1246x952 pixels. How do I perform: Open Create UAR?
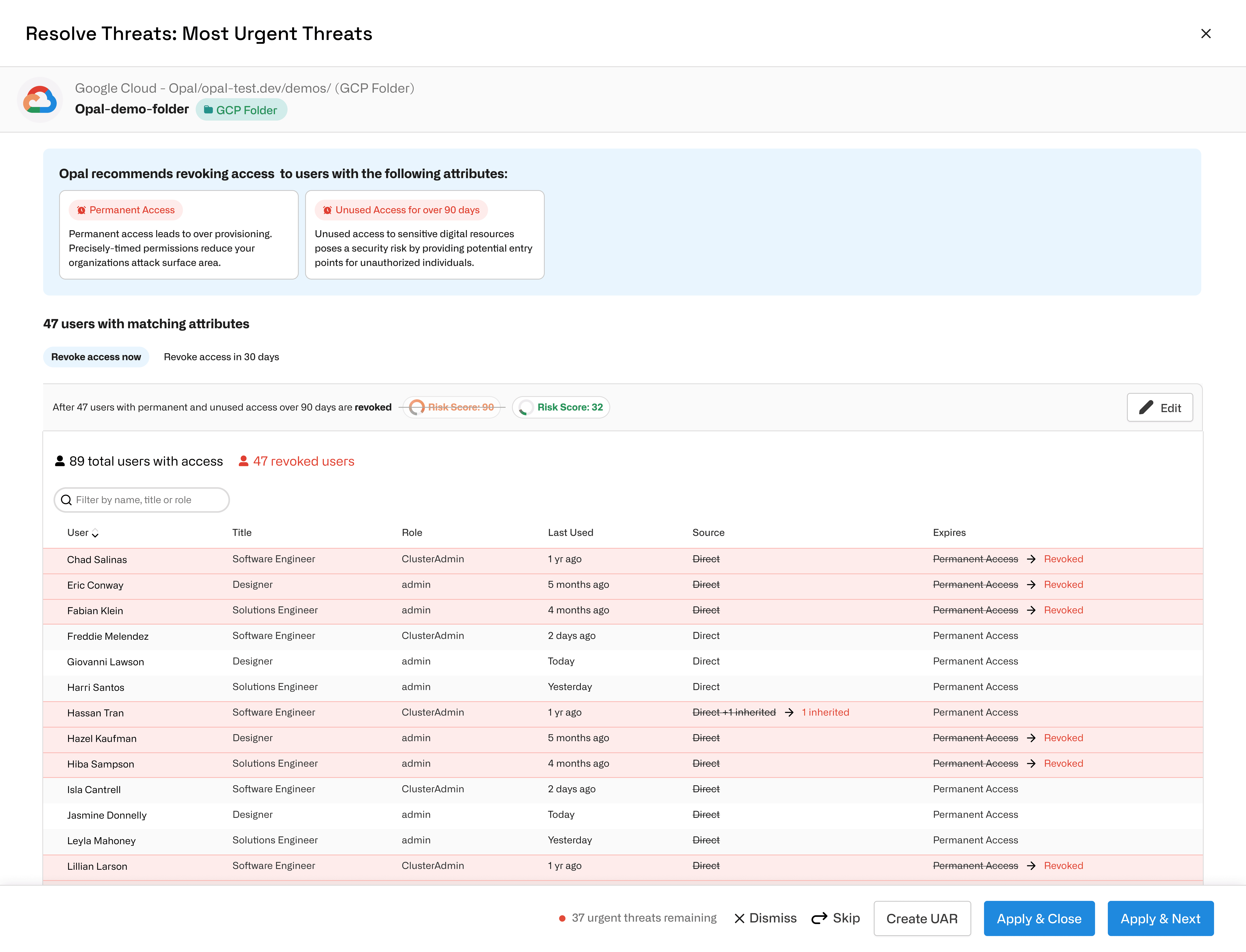(922, 919)
